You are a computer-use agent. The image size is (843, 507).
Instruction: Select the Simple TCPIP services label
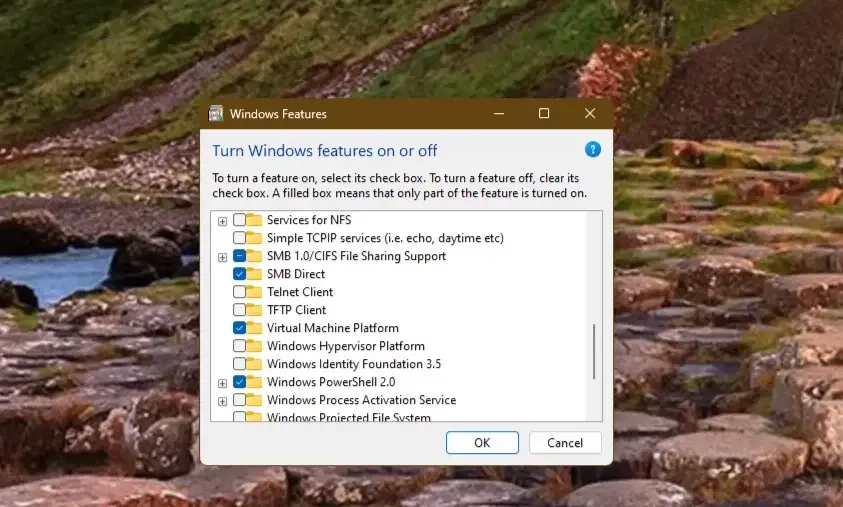coord(385,238)
